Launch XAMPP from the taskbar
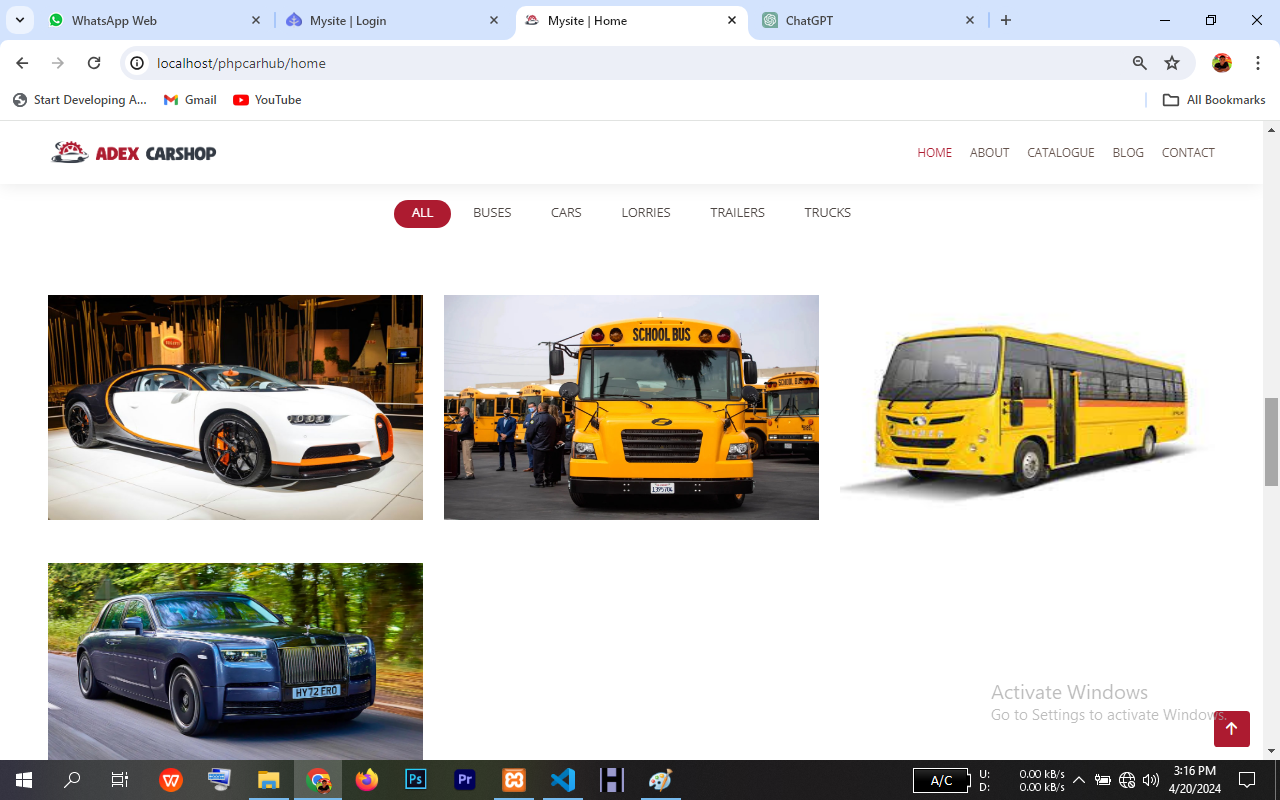Viewport: 1280px width, 800px height. (514, 779)
